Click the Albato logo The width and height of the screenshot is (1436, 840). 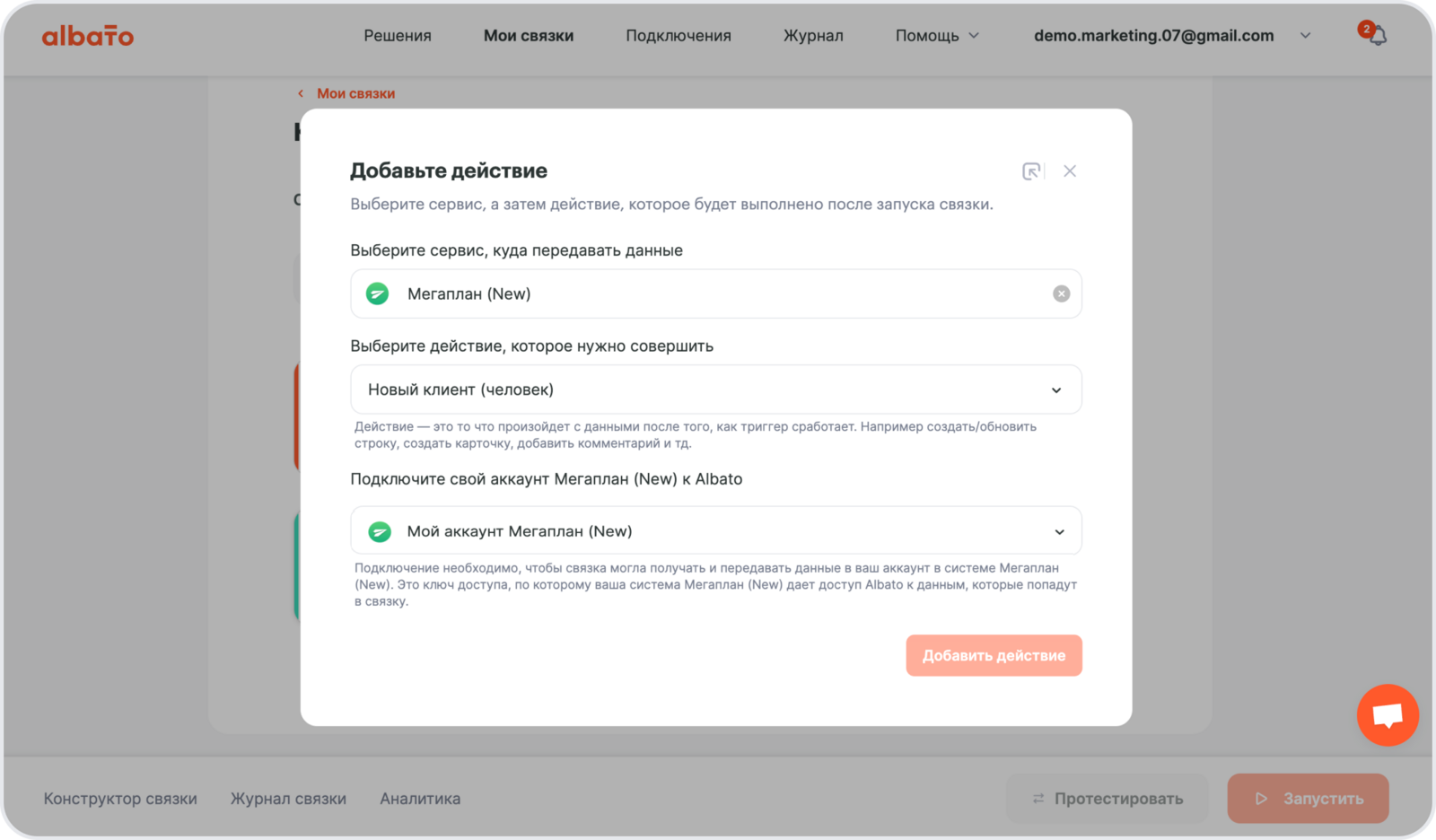[x=88, y=36]
